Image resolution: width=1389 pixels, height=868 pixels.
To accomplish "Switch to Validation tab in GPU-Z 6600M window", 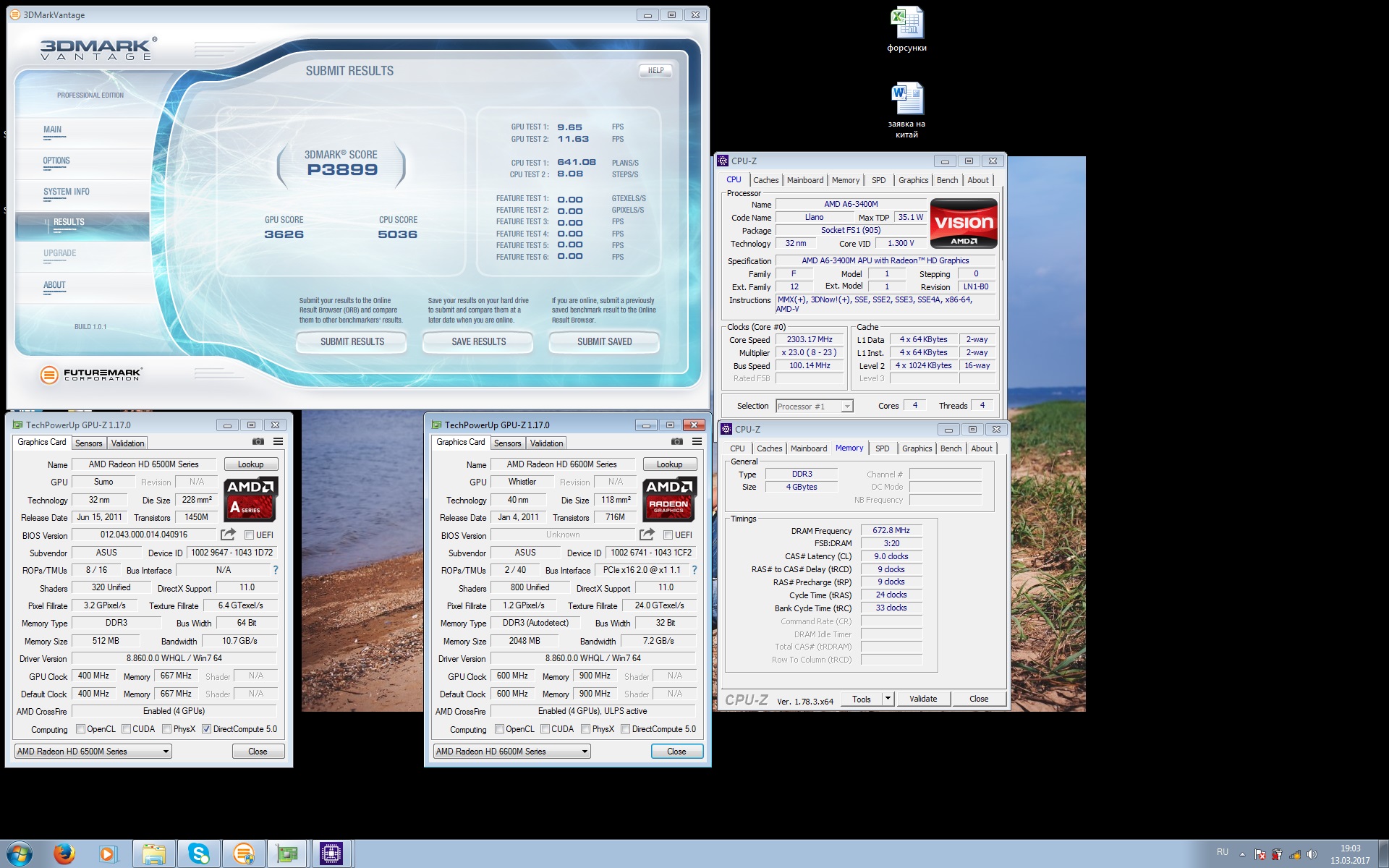I will [x=546, y=443].
